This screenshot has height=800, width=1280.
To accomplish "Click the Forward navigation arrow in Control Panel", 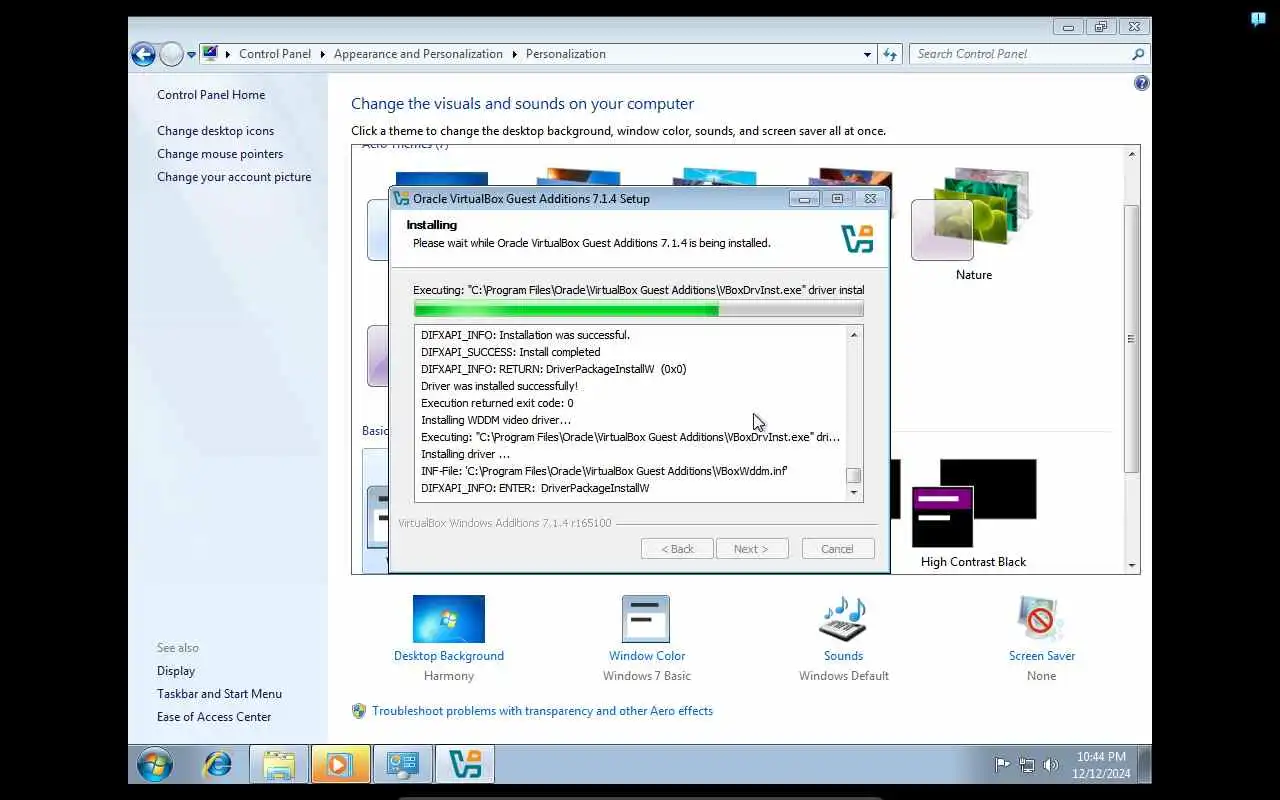I will coord(171,54).
